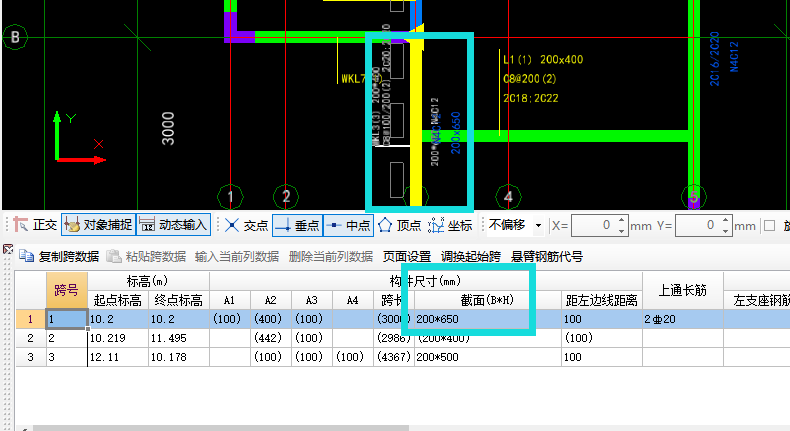Toggle the 正交 orthogonal mode

(x=35, y=225)
